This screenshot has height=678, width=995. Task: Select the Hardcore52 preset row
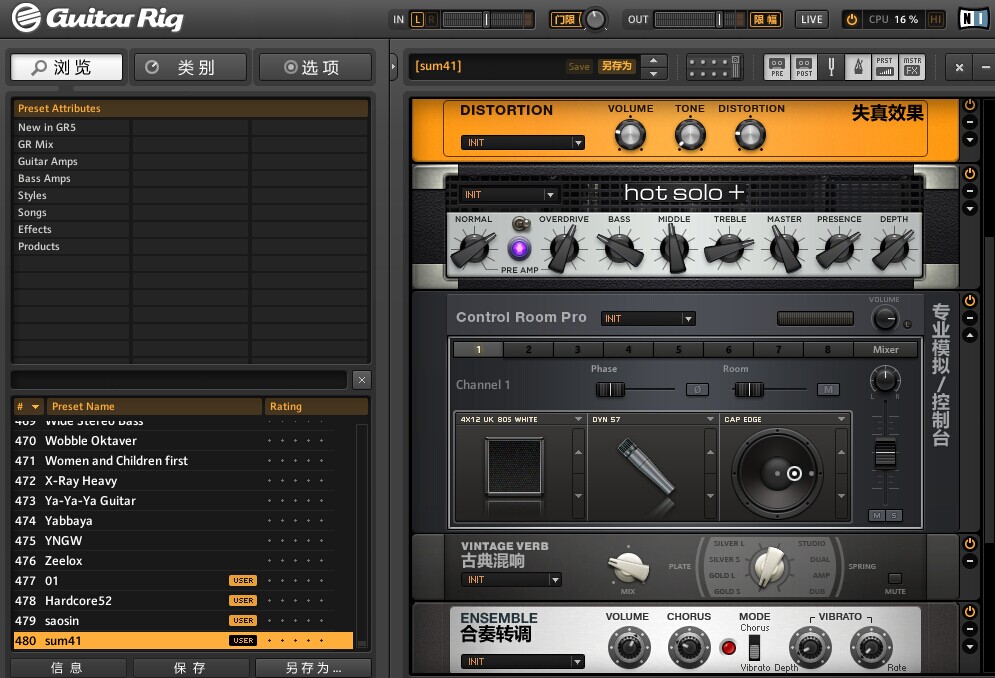pyautogui.click(x=183, y=601)
